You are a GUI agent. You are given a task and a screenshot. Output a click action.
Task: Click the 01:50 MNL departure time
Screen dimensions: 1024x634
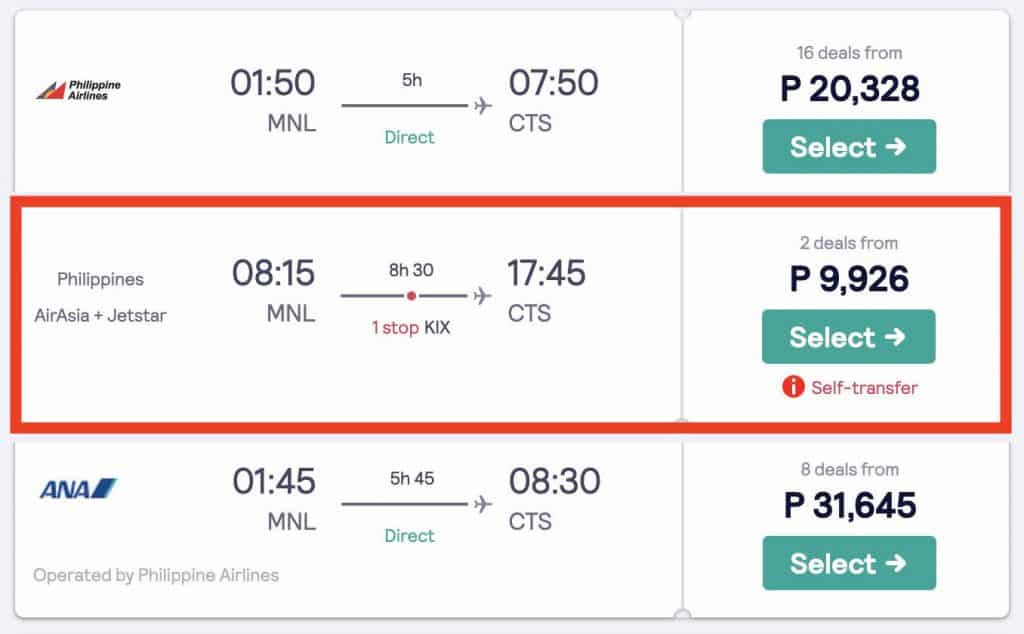pos(273,83)
